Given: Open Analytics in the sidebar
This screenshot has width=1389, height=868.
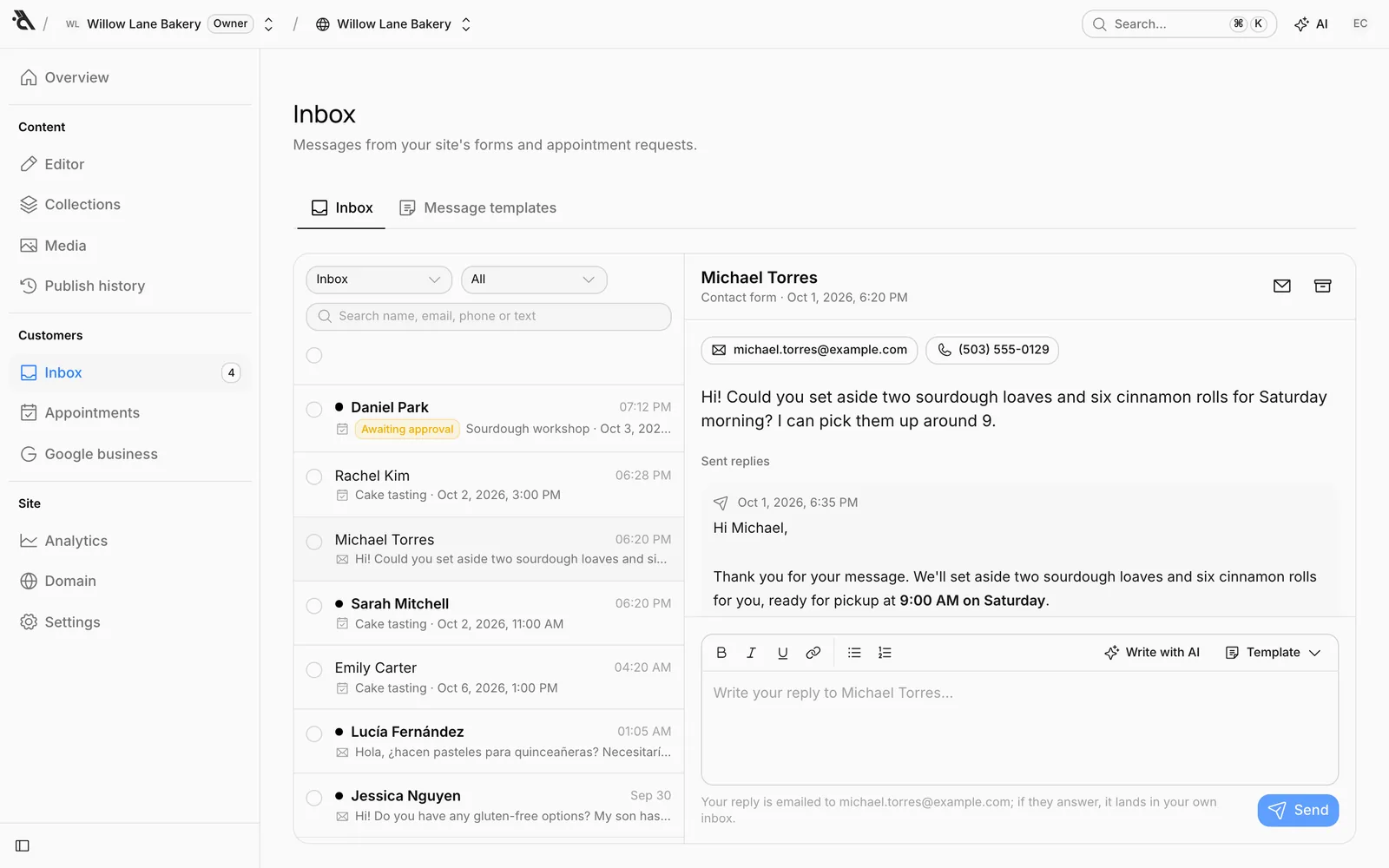Looking at the screenshot, I should pyautogui.click(x=130, y=541).
